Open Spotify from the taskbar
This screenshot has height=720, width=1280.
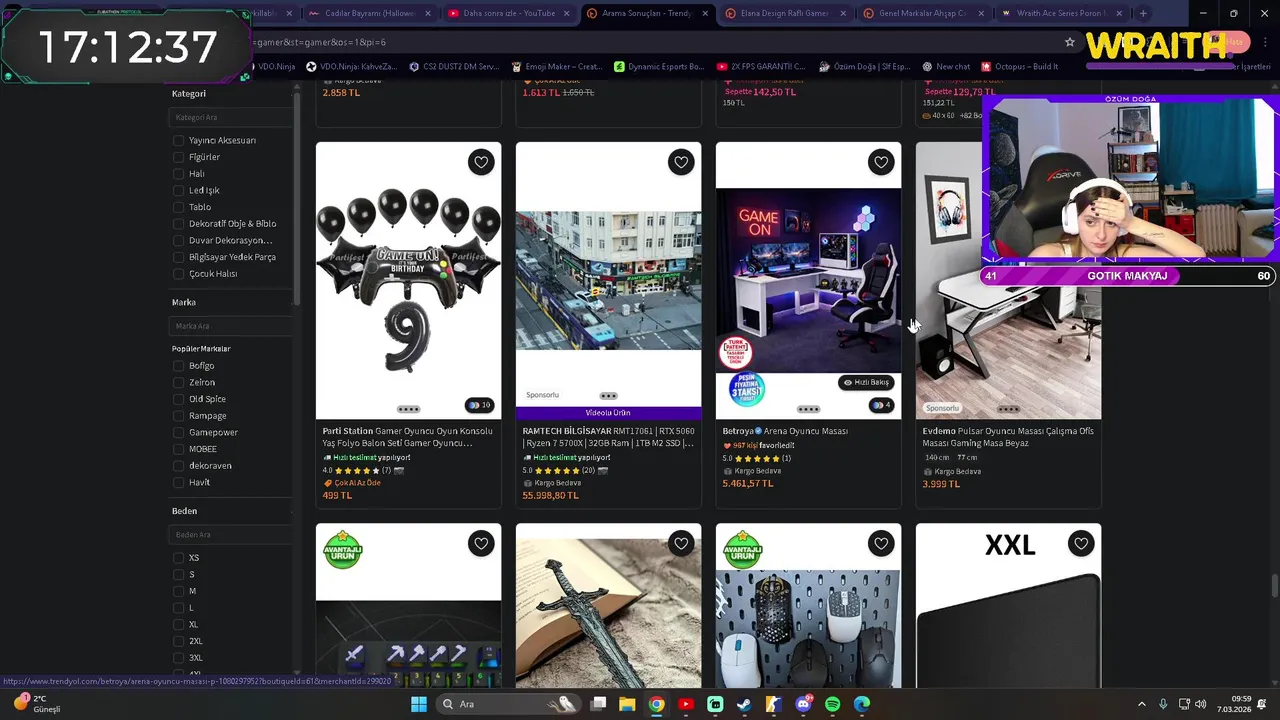tap(832, 704)
